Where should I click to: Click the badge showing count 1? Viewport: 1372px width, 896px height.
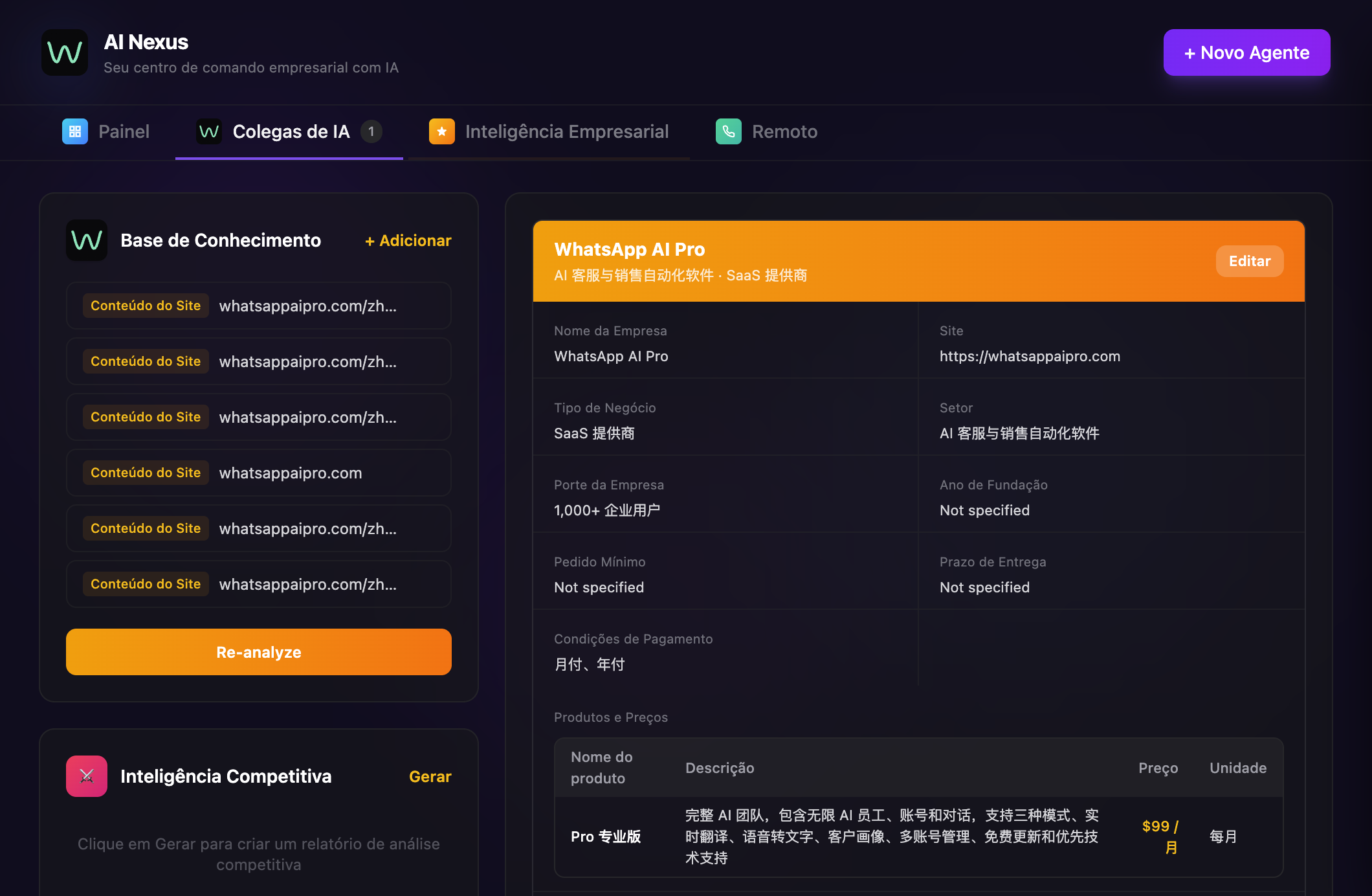[371, 130]
